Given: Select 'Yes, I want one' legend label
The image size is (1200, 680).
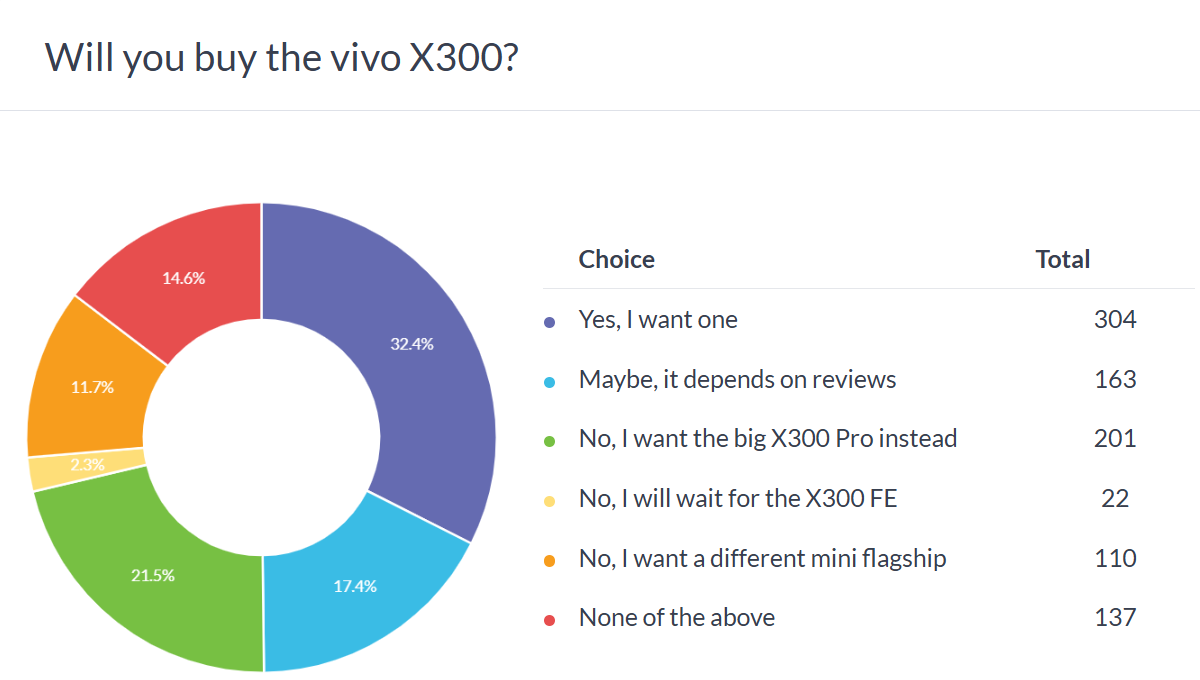Looking at the screenshot, I should (658, 320).
